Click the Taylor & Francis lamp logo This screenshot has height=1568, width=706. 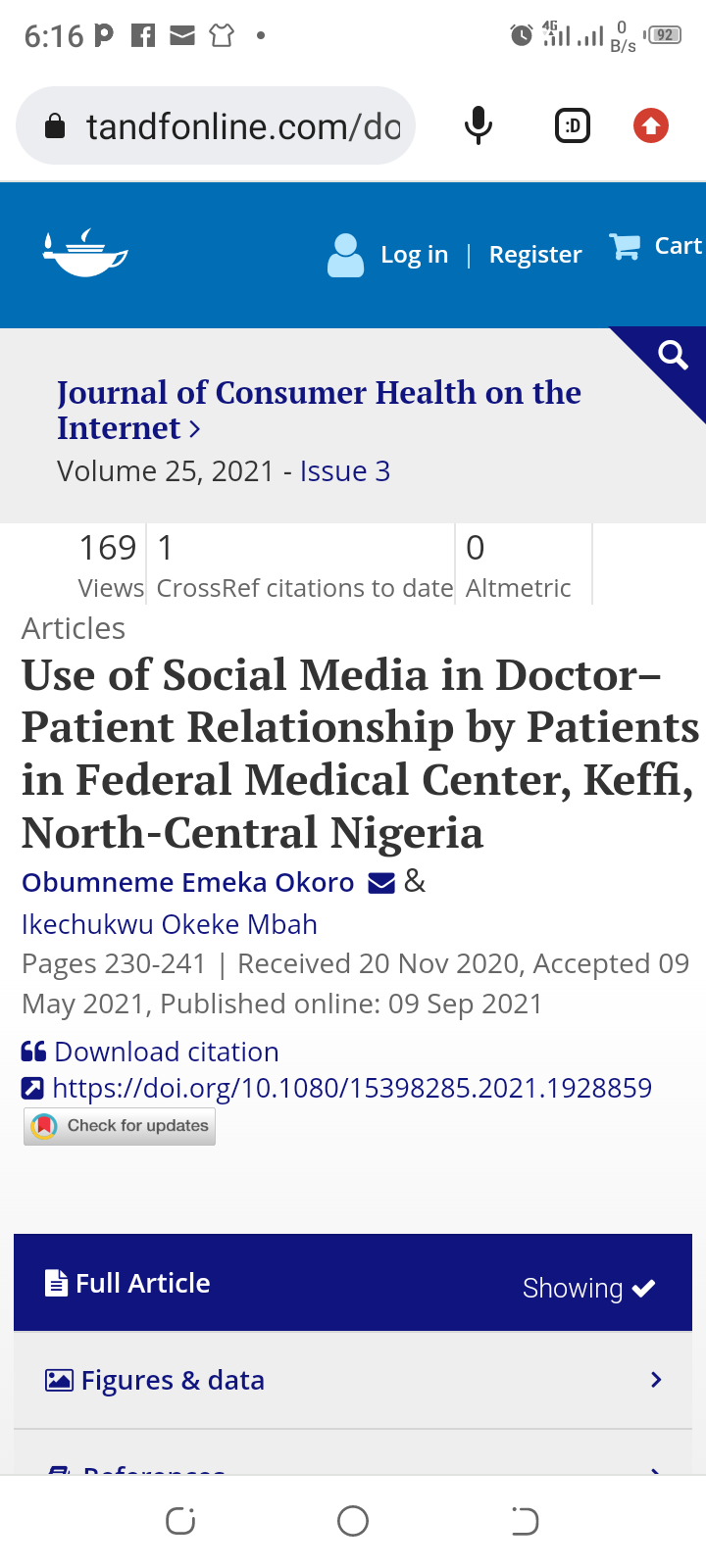click(85, 254)
